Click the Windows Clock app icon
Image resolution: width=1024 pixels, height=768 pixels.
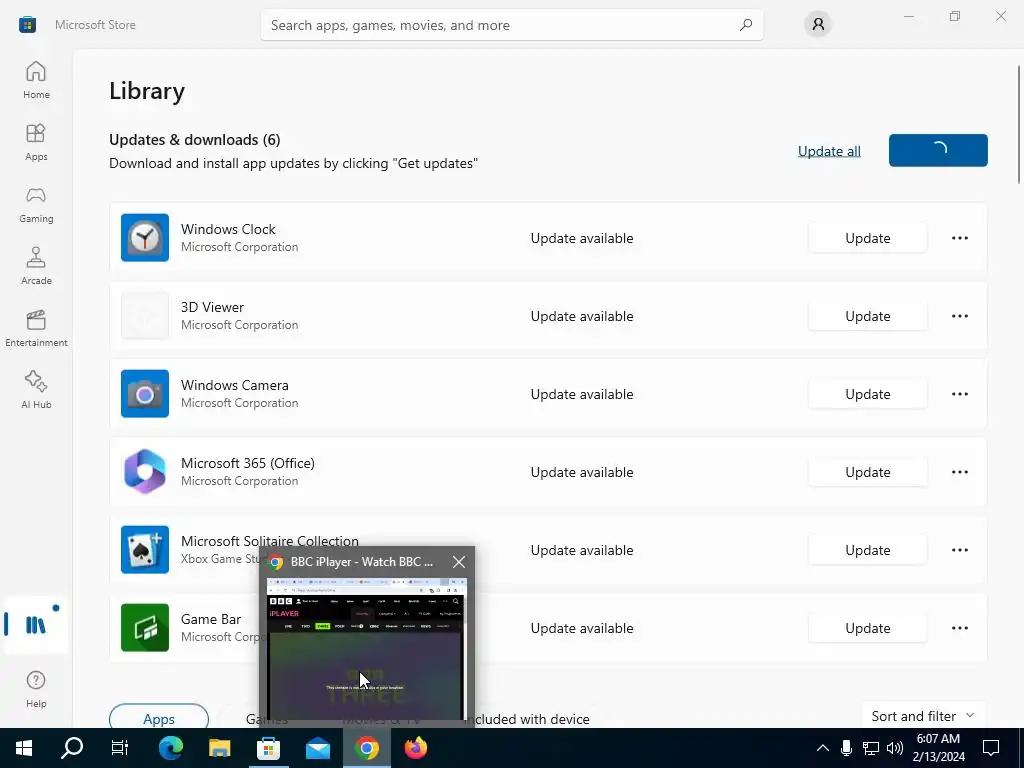coord(145,238)
